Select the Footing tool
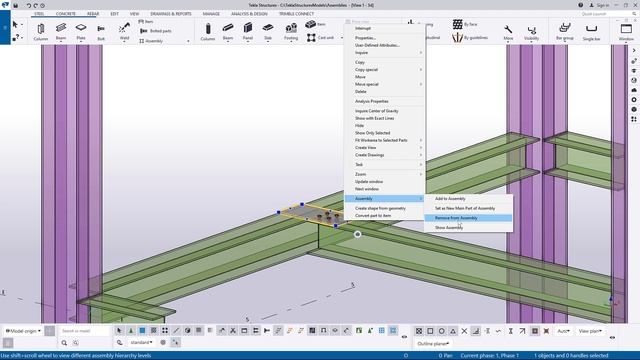Image resolution: width=640 pixels, height=360 pixels. (x=291, y=31)
